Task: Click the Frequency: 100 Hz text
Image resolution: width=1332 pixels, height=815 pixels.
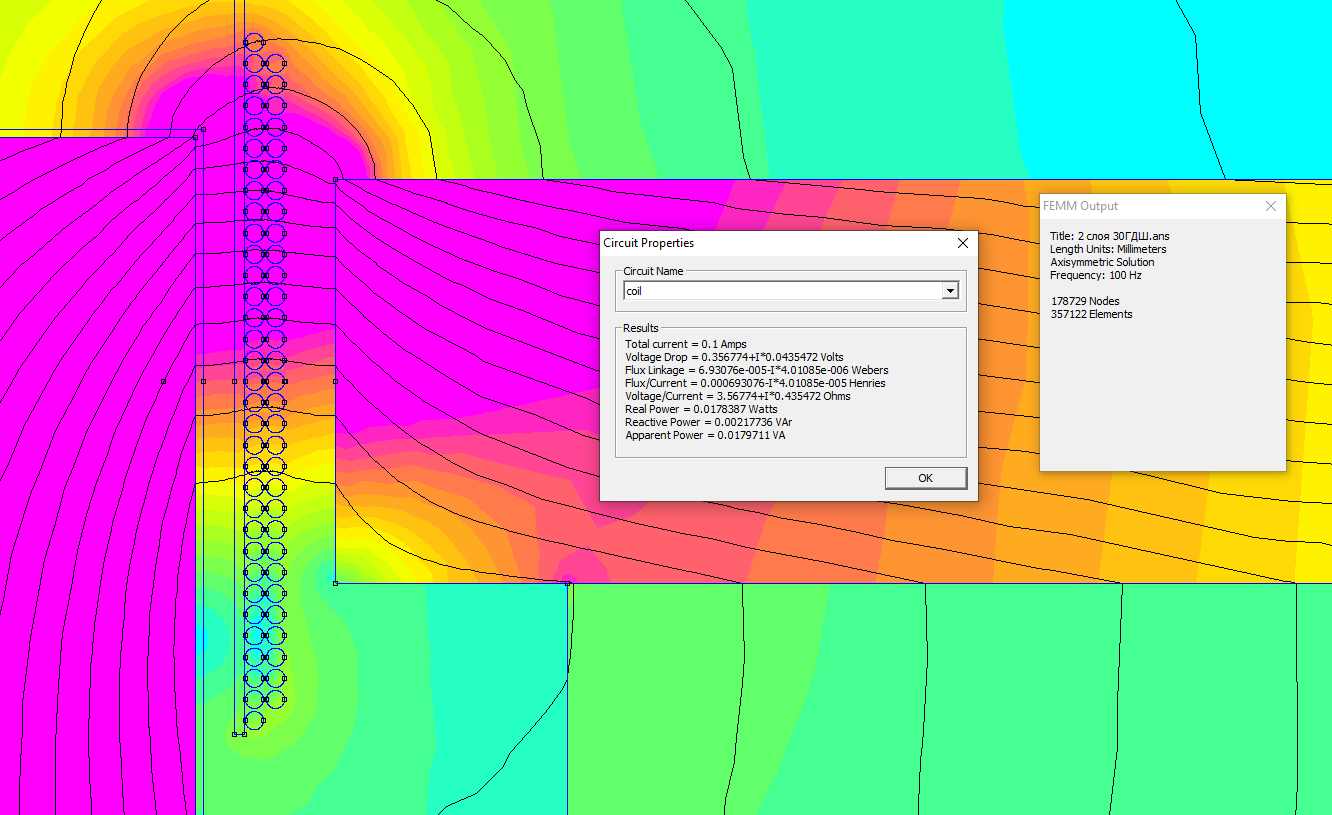Action: [1096, 275]
